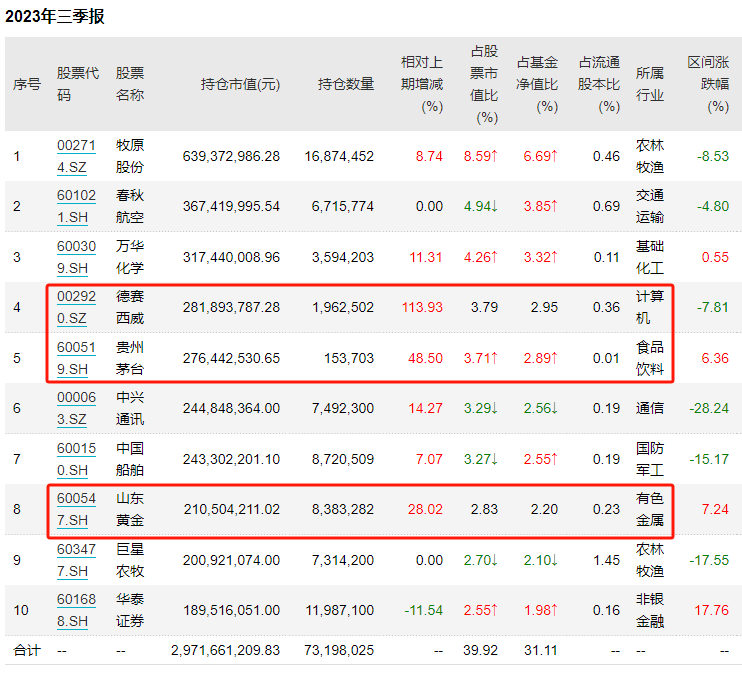The width and height of the screenshot is (742, 674).
Task: Click the 所属行业 column header
Action: (649, 84)
